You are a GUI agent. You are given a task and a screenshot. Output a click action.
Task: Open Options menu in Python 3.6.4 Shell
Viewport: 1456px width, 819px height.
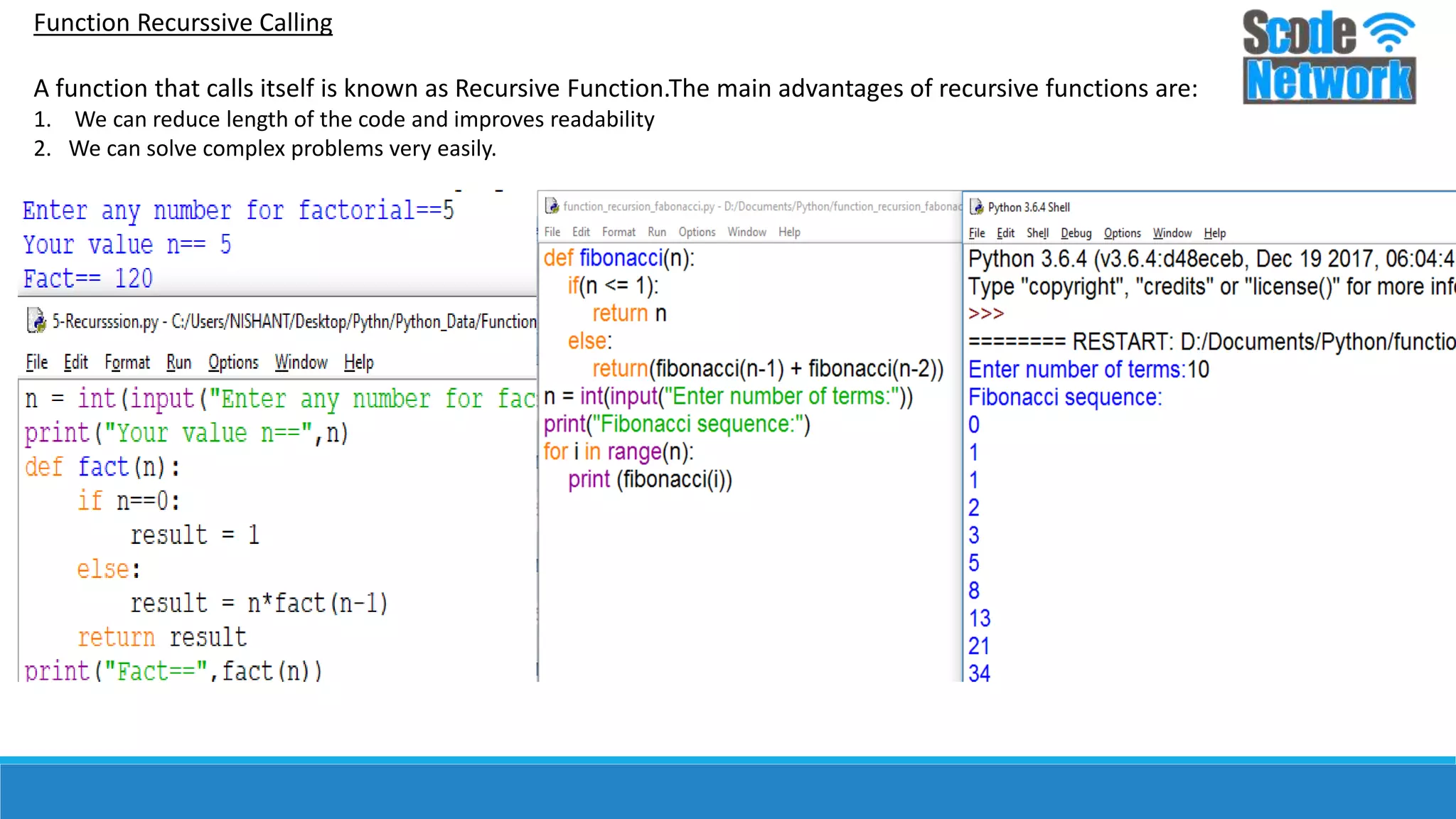[x=1122, y=233]
